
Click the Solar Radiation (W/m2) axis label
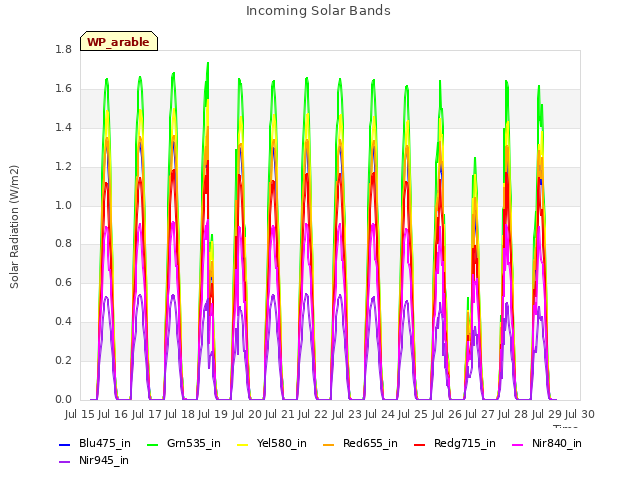coord(14,227)
